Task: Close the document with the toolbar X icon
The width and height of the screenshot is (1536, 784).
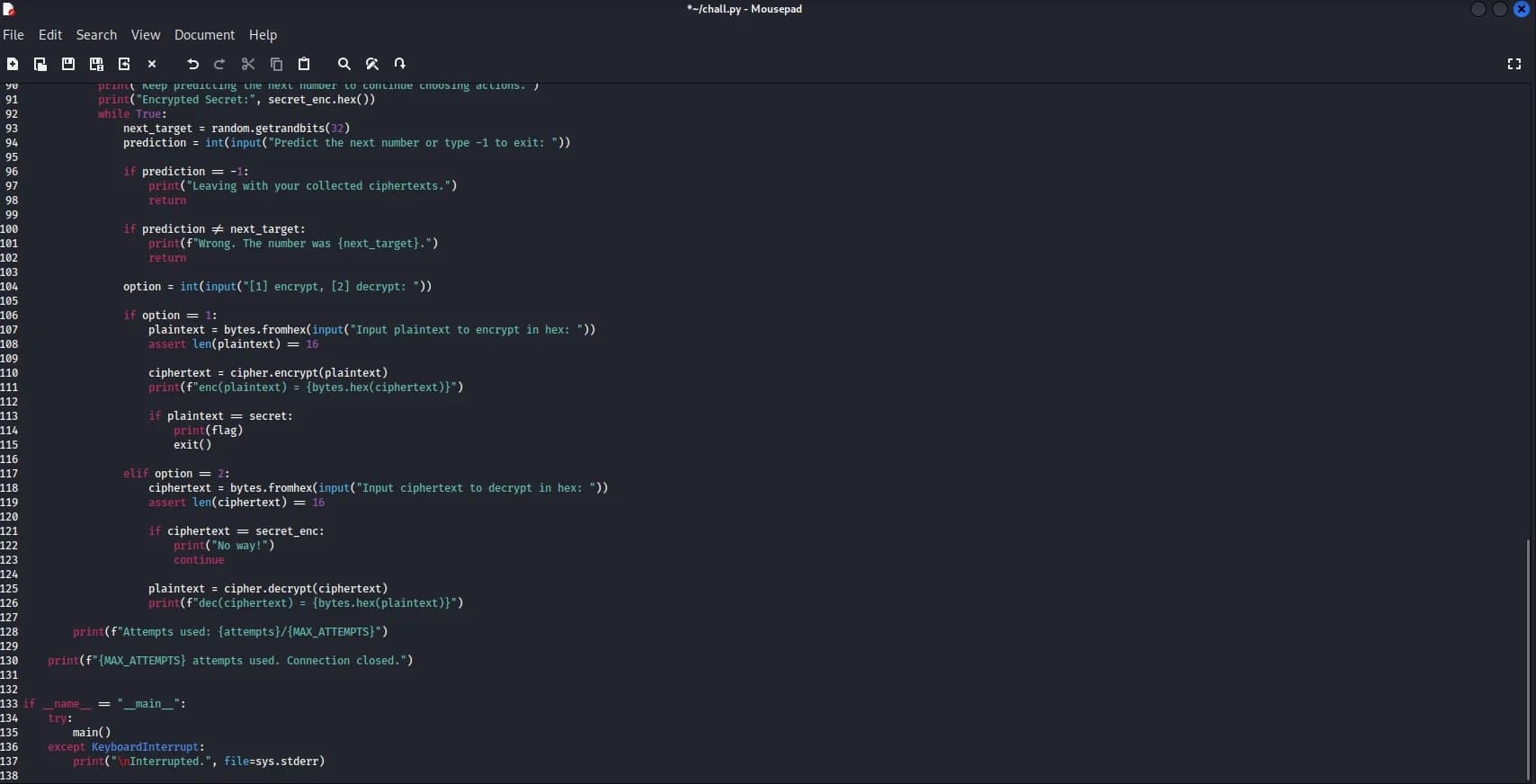Action: [152, 64]
